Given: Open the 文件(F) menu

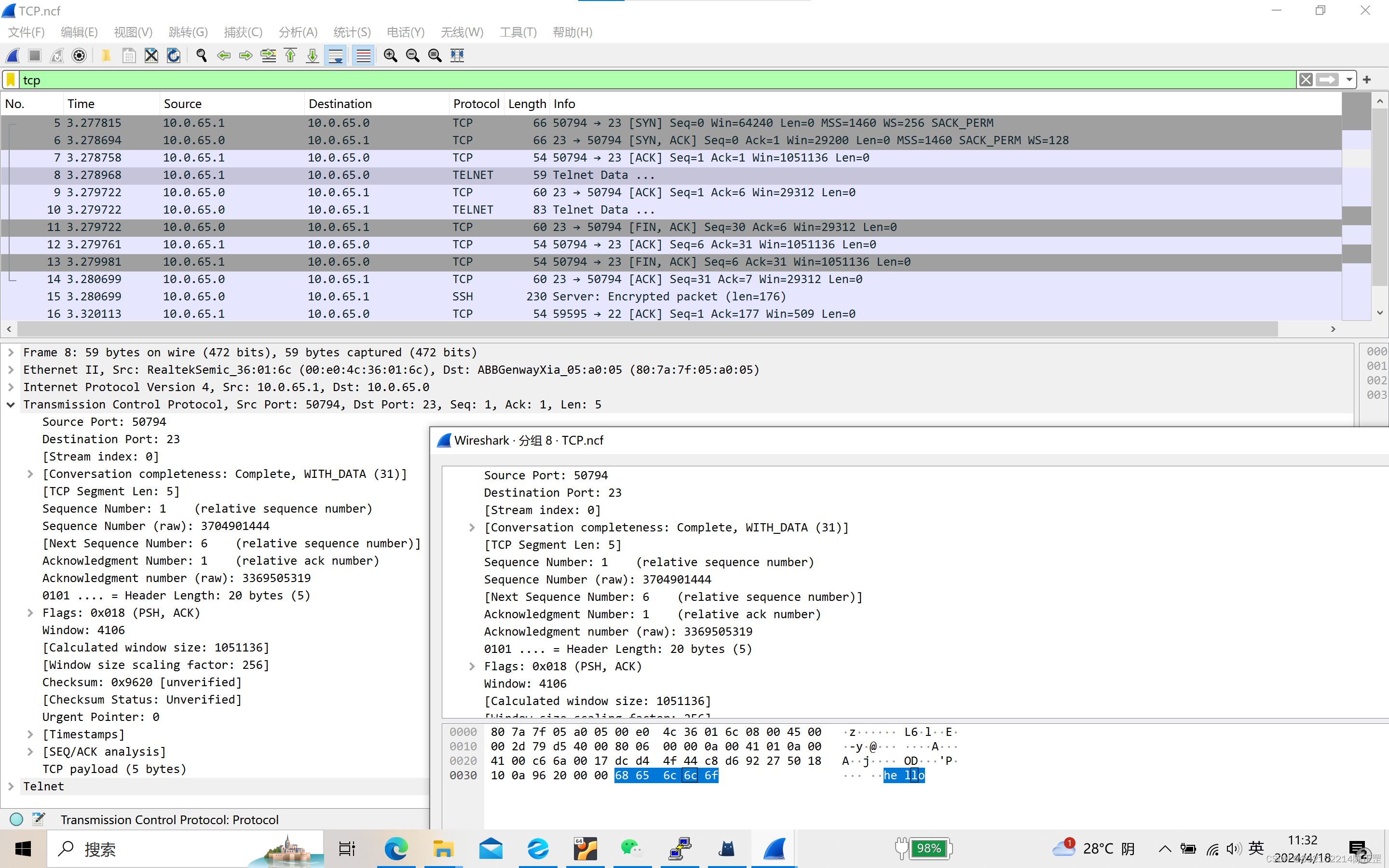Looking at the screenshot, I should click(x=26, y=32).
